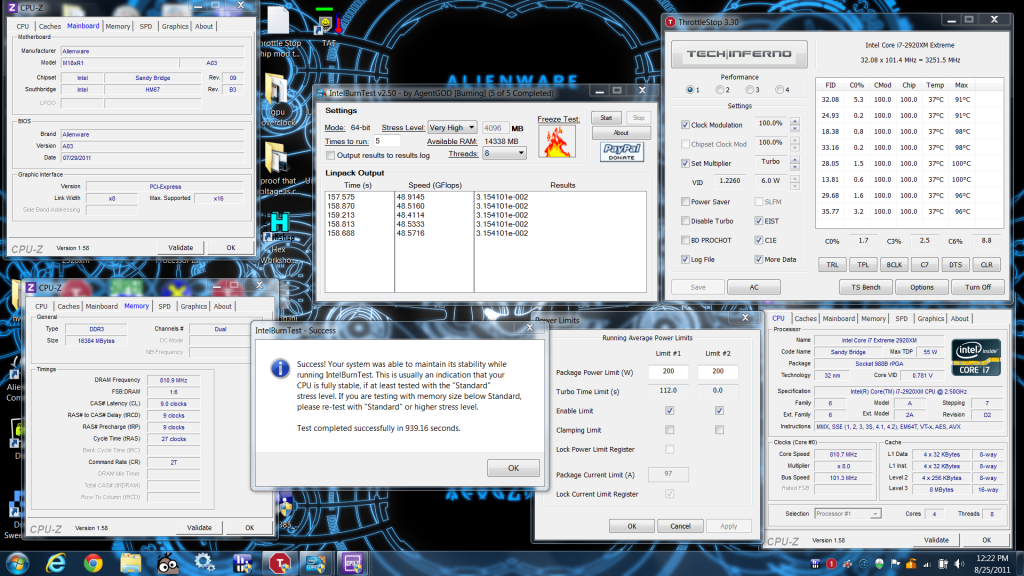Click the red number 1 tray icon
The height and width of the screenshot is (576, 1024).
tap(831, 564)
